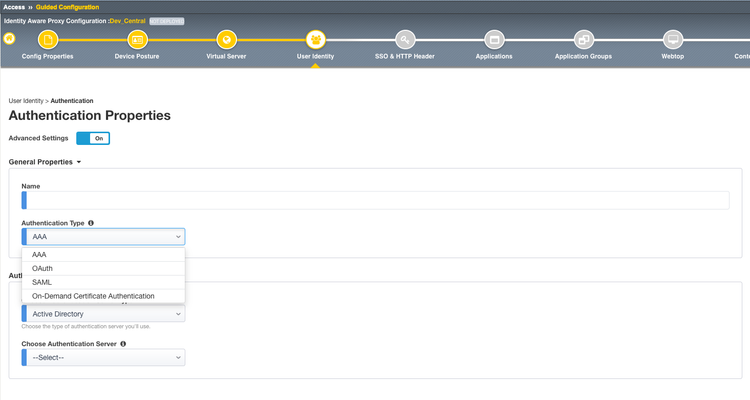Image resolution: width=750 pixels, height=400 pixels.
Task: Toggle Advanced Settings switch off
Action: pos(93,138)
